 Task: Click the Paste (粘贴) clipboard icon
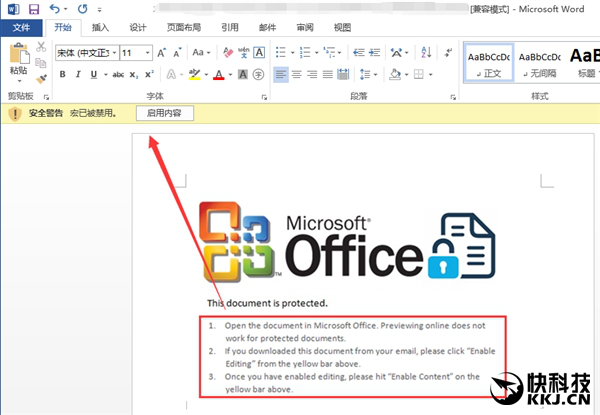pos(18,58)
